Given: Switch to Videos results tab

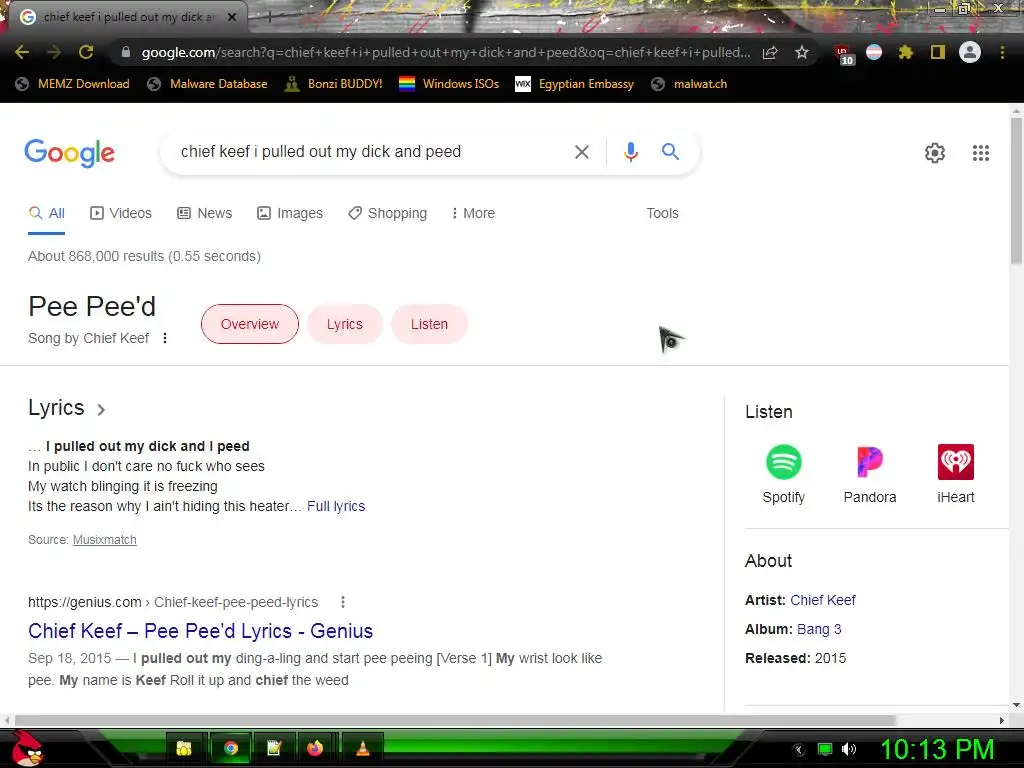Looking at the screenshot, I should point(121,214).
